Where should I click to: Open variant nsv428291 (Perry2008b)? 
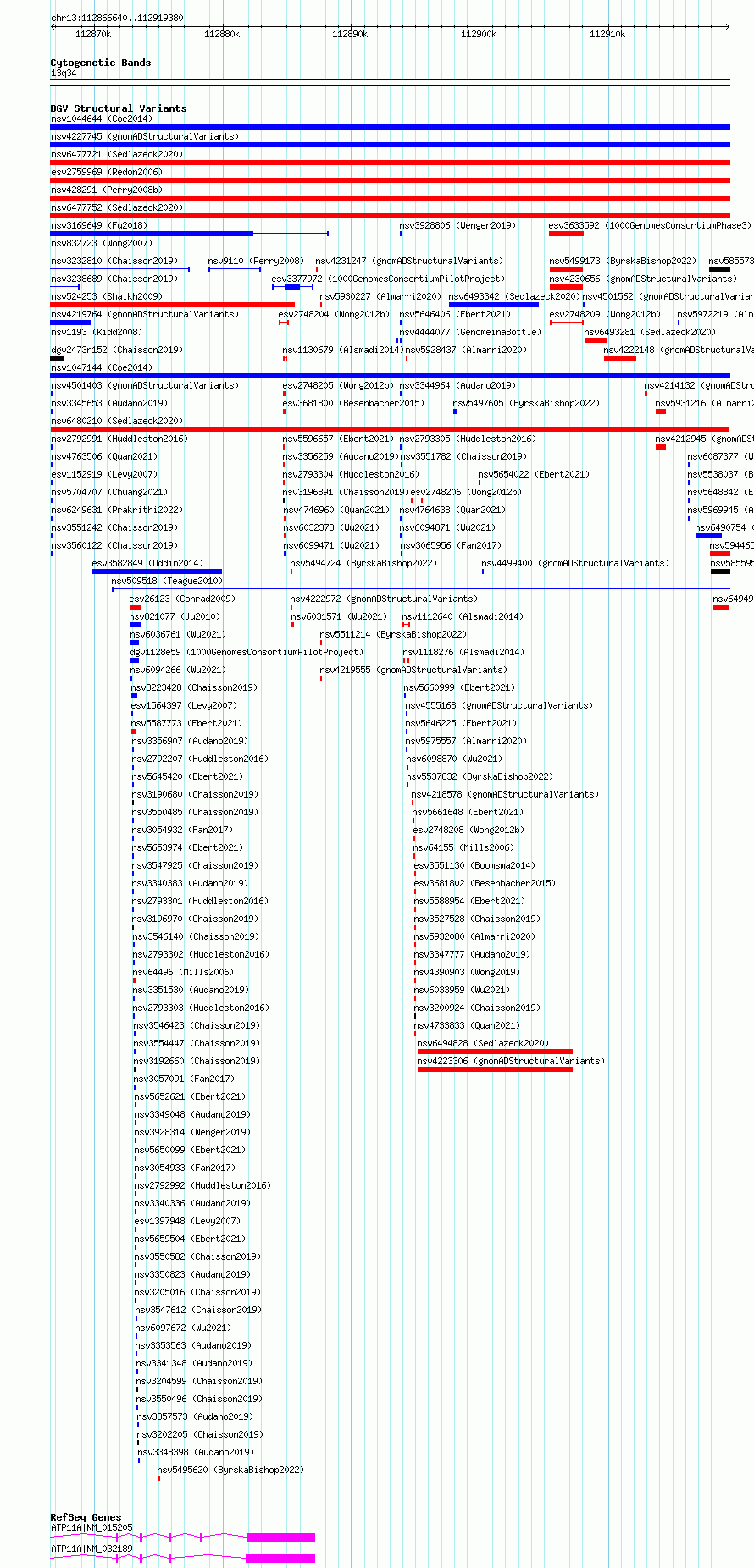(106, 190)
